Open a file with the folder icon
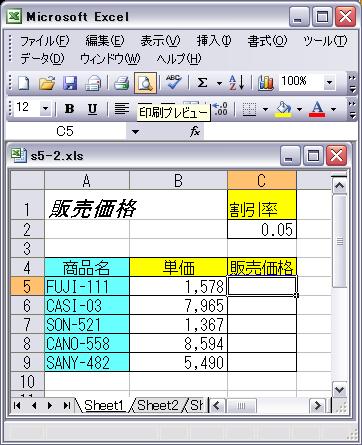Image resolution: width=362 pixels, height=445 pixels. (x=47, y=83)
